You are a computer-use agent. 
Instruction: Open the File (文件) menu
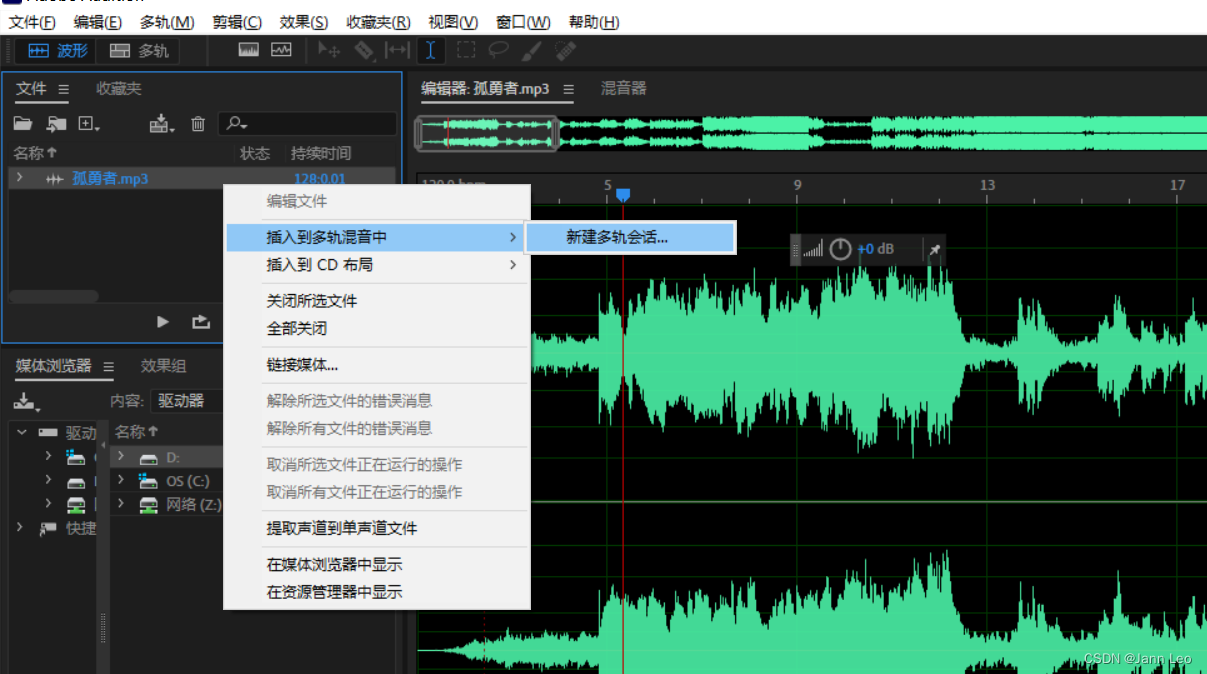(x=32, y=22)
